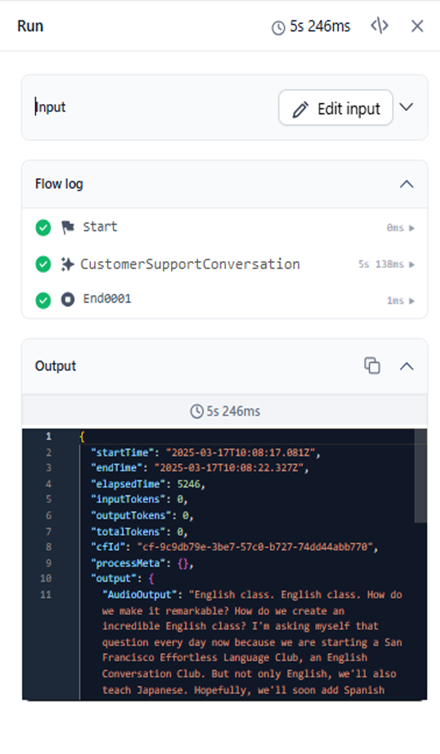
Task: Click the sparkle icon of CustomerSupportConversation
Action: (67, 264)
